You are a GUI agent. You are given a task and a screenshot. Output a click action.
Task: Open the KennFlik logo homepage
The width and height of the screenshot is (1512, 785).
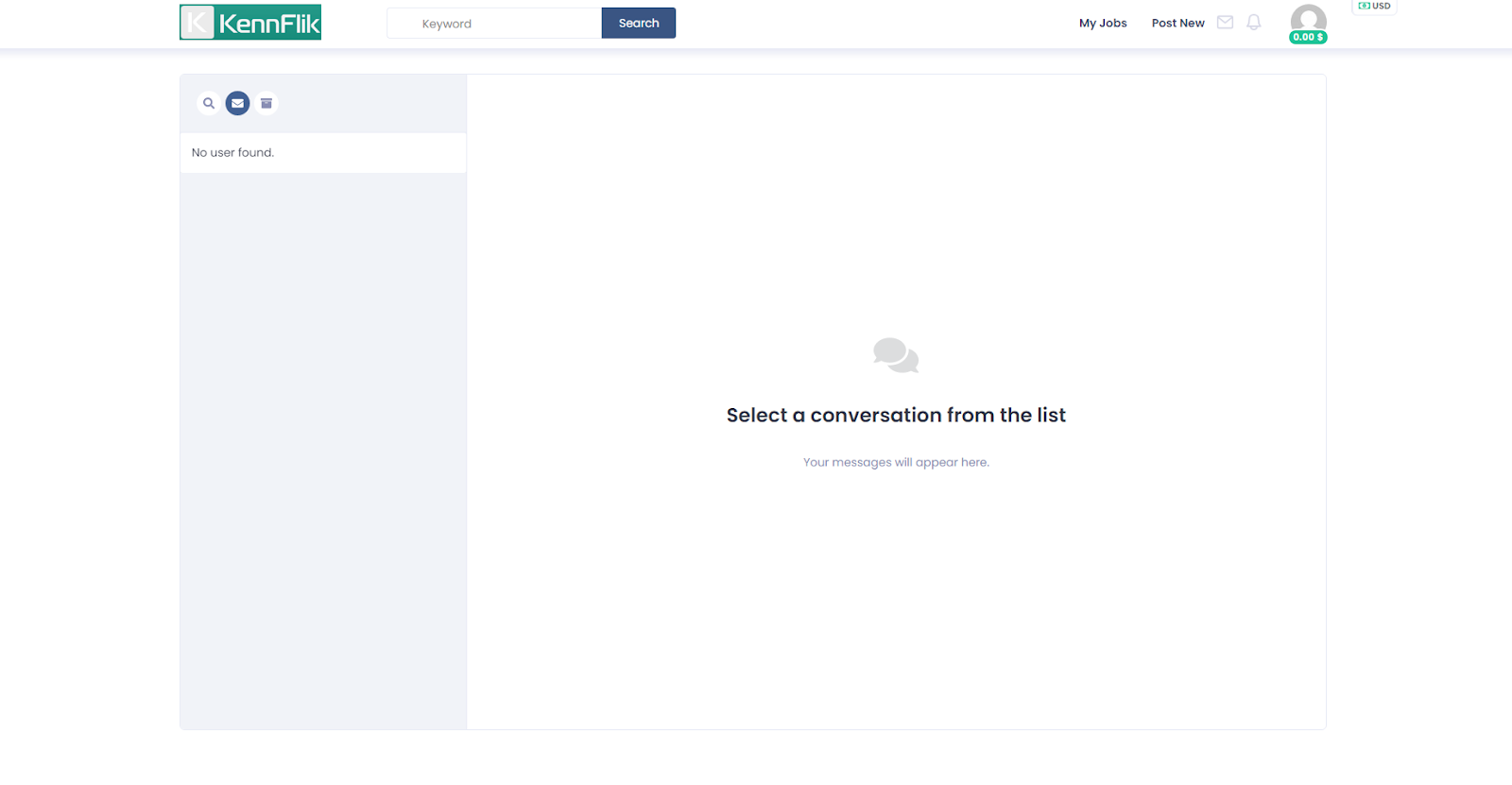(x=250, y=23)
